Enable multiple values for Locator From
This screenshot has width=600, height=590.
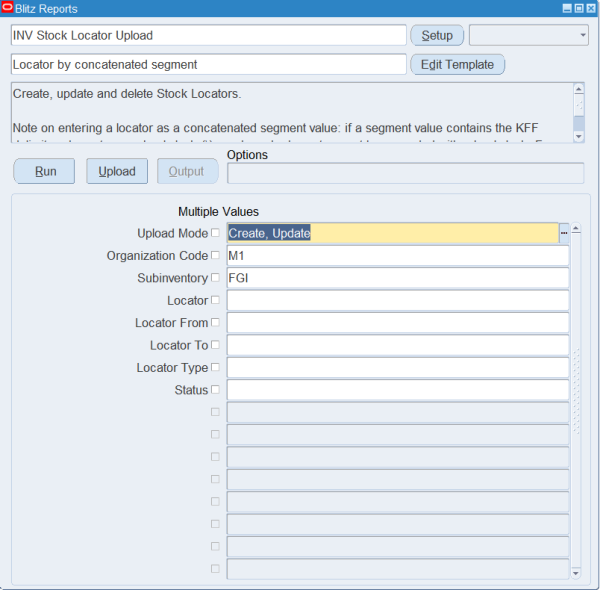215,322
